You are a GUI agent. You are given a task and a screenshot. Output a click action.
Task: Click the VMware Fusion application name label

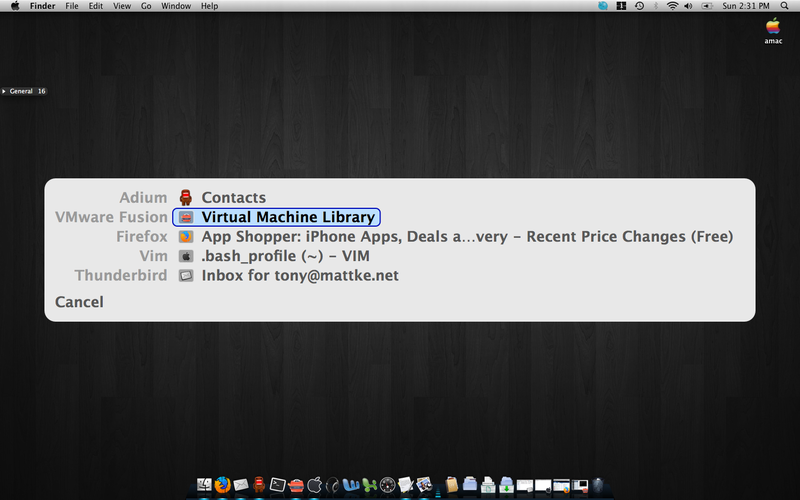click(111, 217)
